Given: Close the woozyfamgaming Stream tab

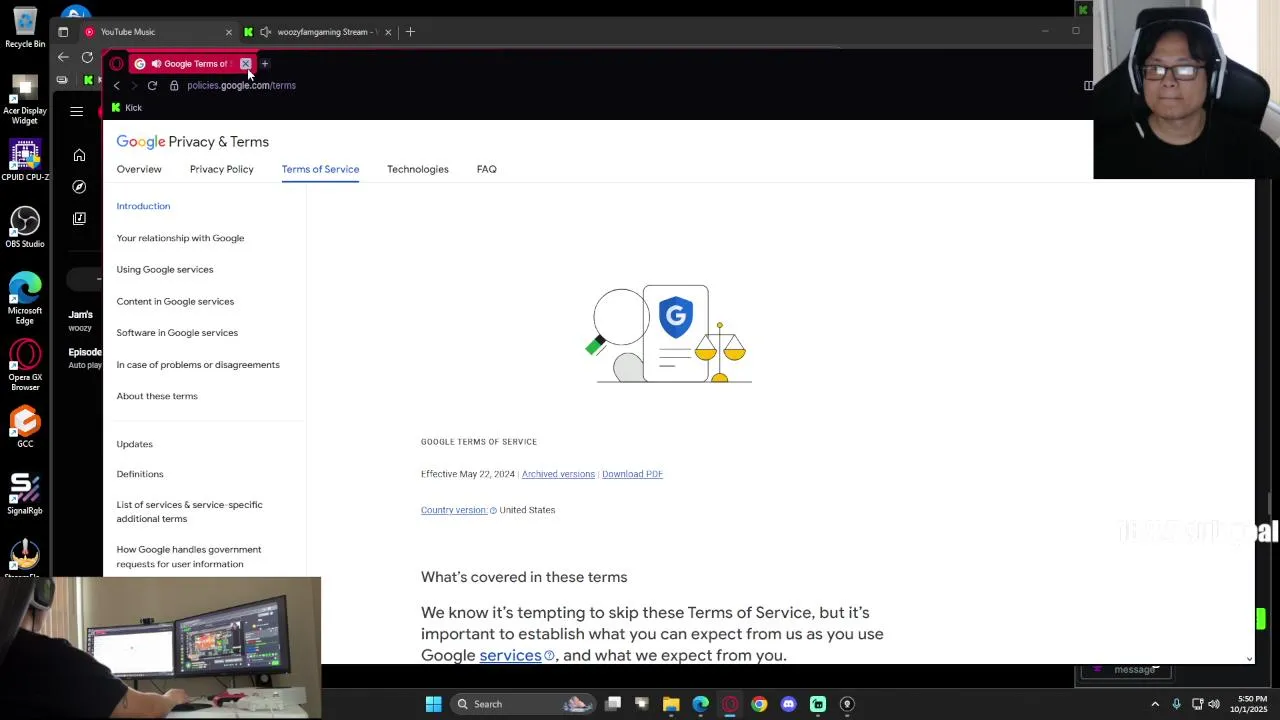Looking at the screenshot, I should pyautogui.click(x=388, y=32).
